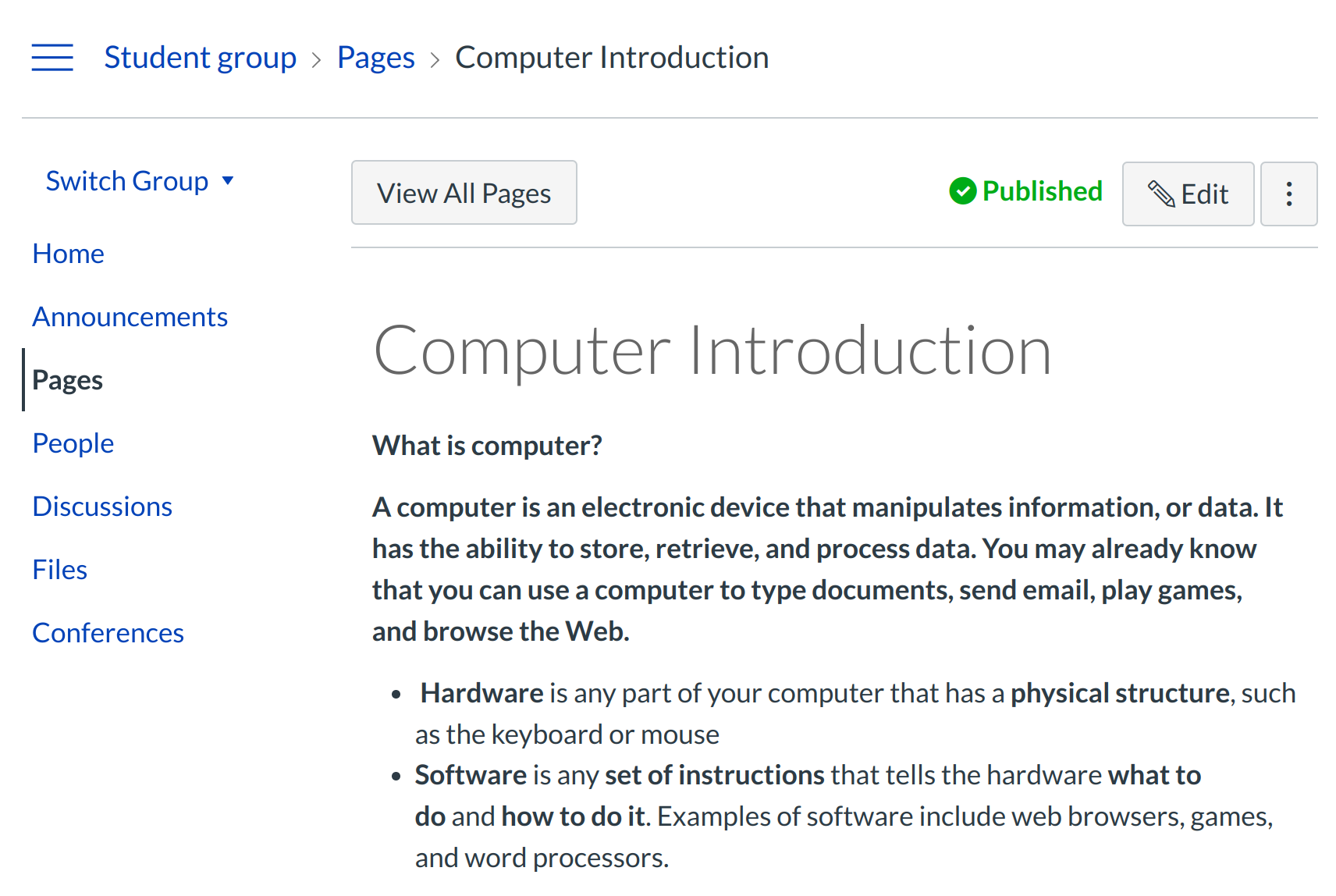1336x896 pixels.
Task: Navigate to People in the sidebar
Action: click(x=73, y=443)
